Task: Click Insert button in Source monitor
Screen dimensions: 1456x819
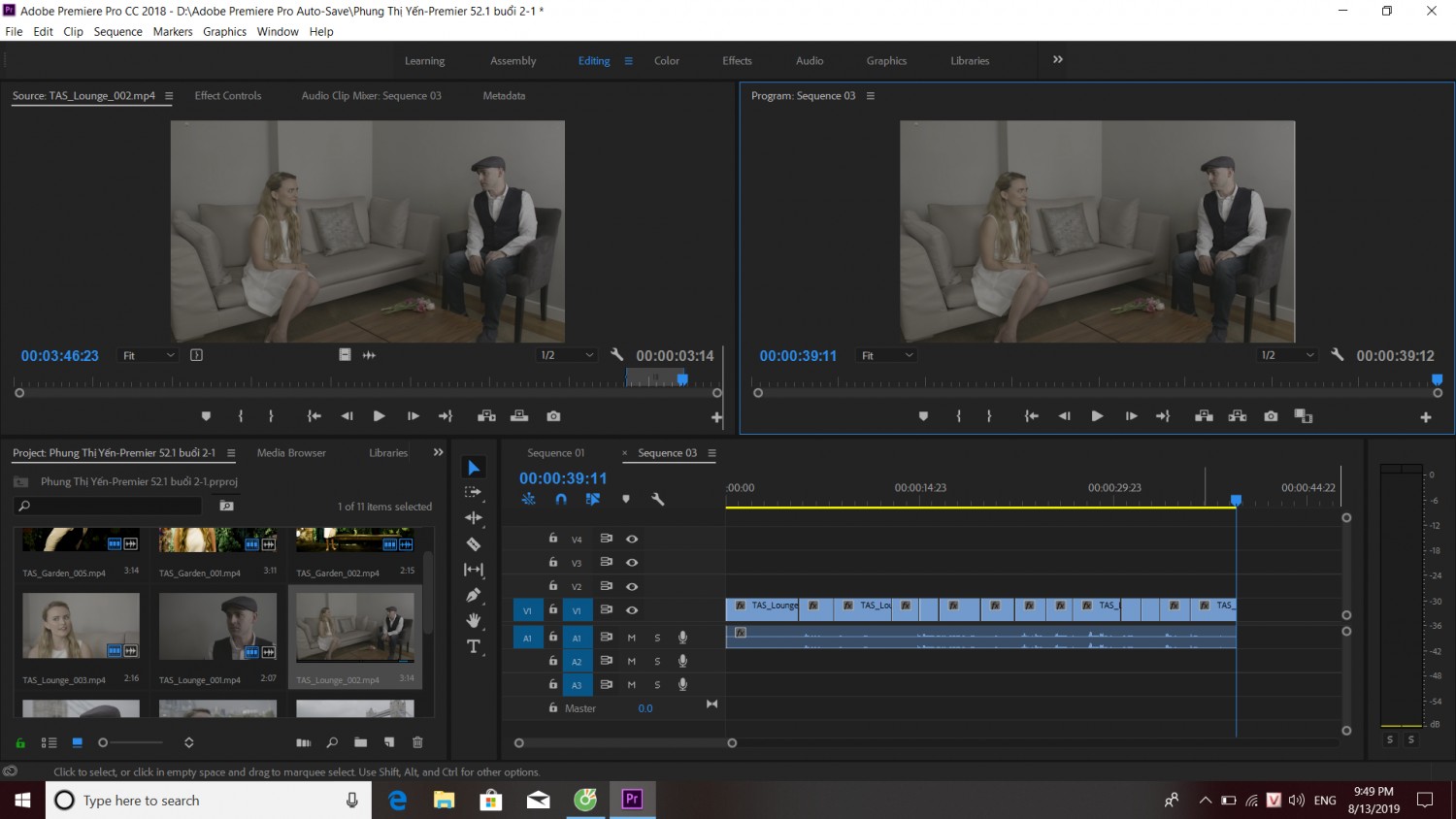Action: 486,416
